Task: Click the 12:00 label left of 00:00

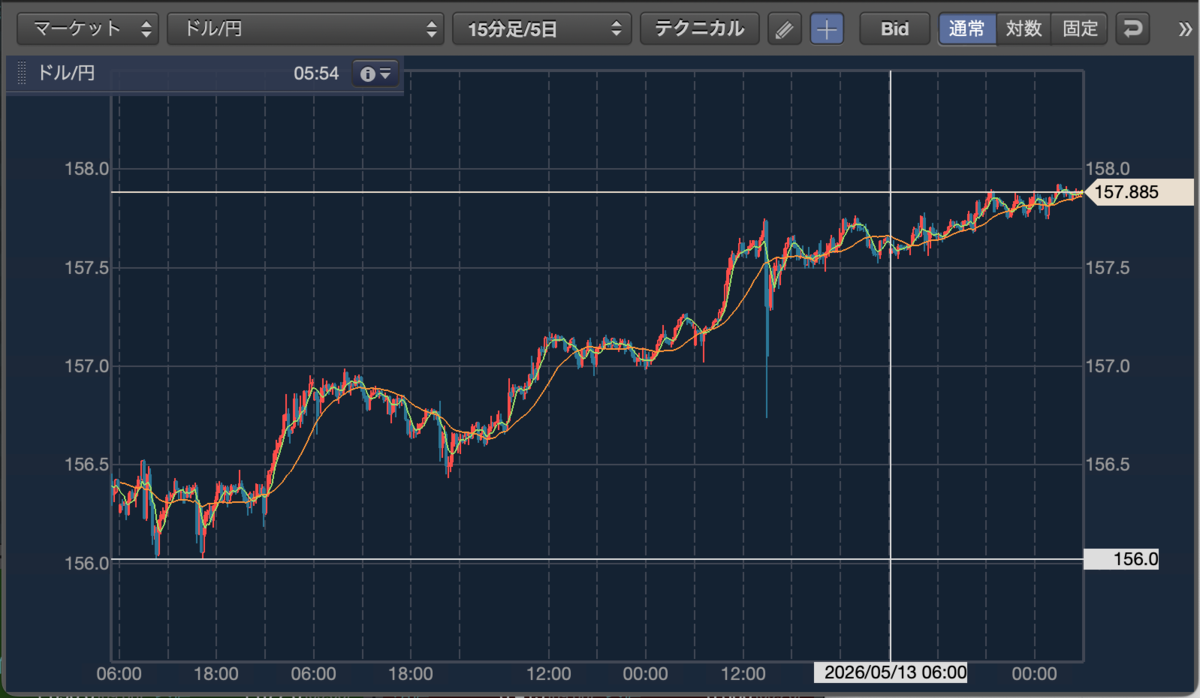Action: coord(548,672)
